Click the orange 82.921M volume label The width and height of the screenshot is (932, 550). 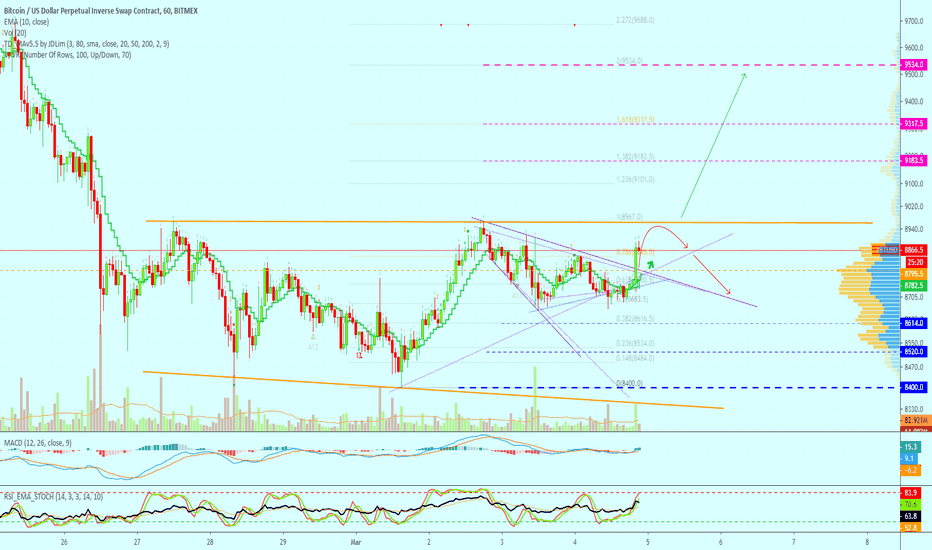[914, 420]
